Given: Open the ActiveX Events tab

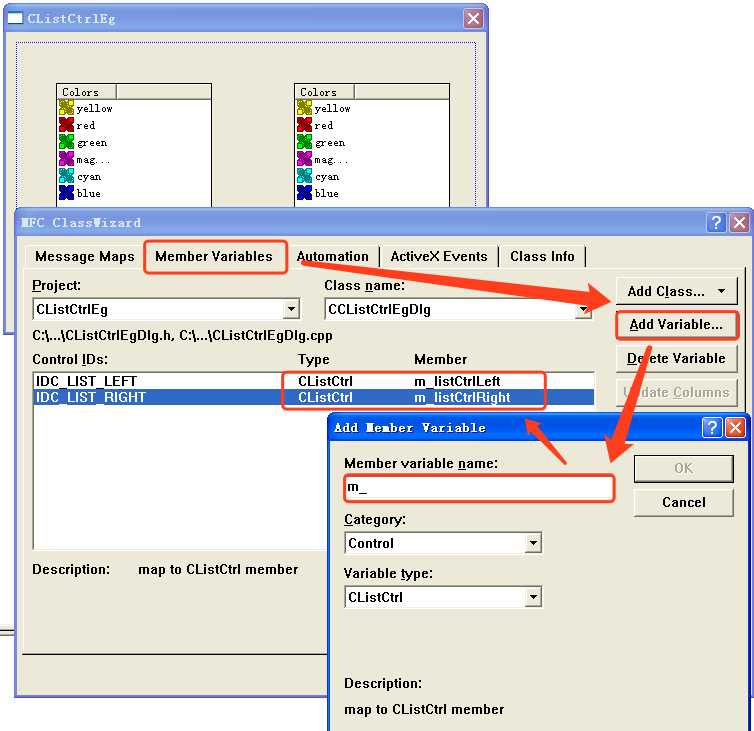Looking at the screenshot, I should click(439, 256).
